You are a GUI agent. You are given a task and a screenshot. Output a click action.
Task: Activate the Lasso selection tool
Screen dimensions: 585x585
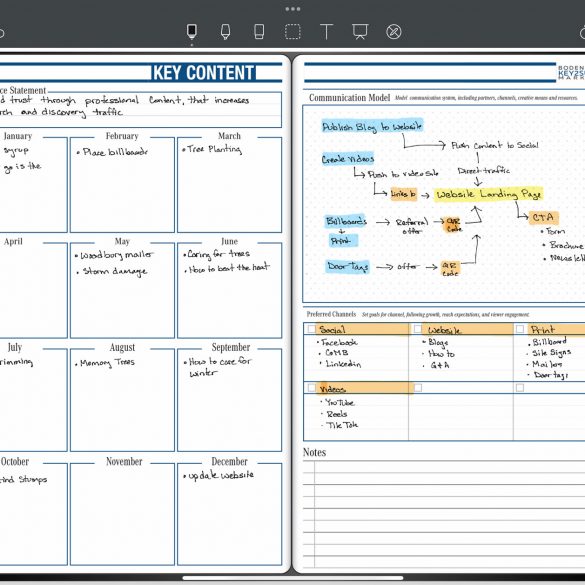pyautogui.click(x=292, y=31)
